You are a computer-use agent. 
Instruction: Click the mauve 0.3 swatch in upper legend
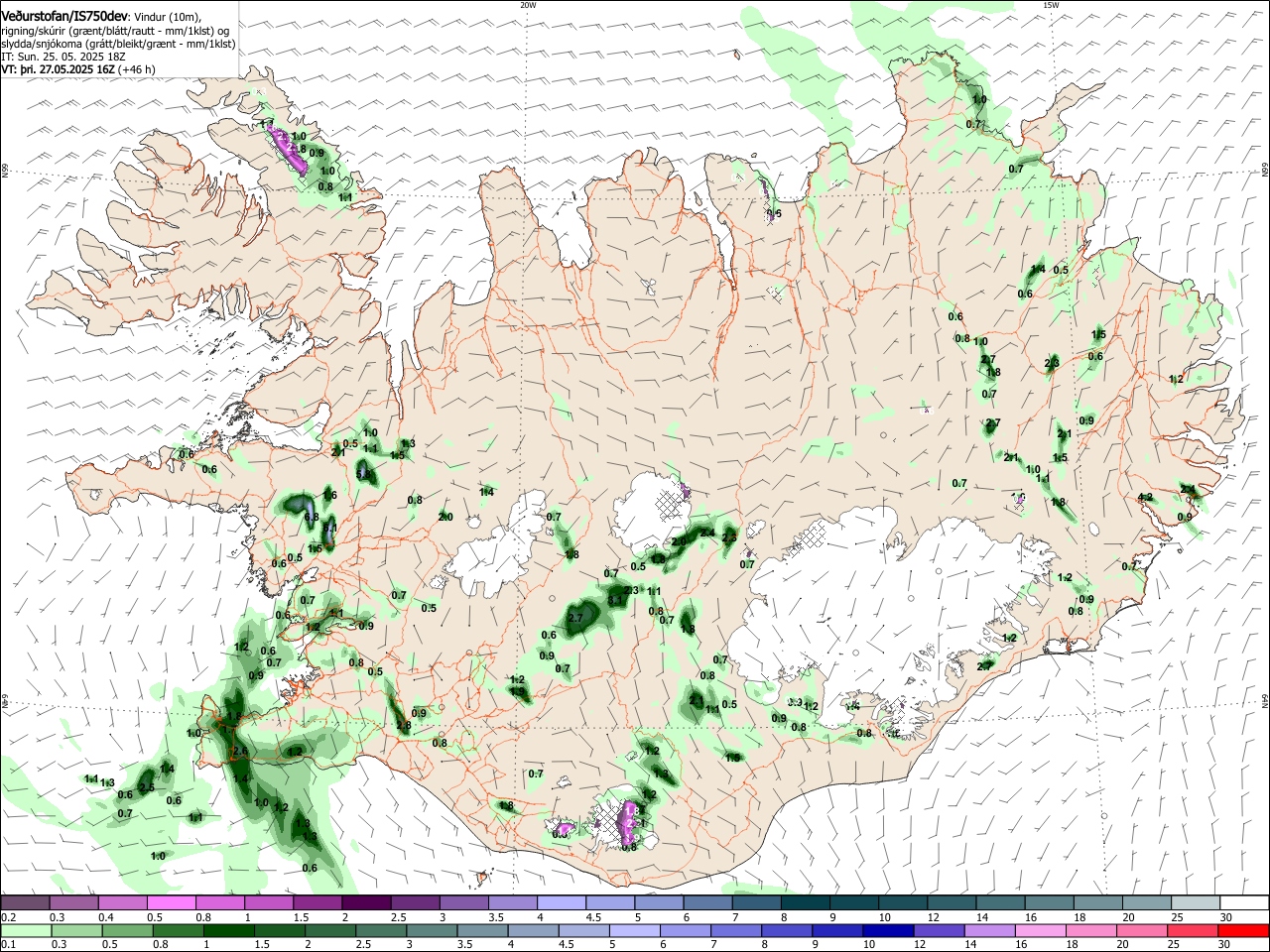coord(74,903)
